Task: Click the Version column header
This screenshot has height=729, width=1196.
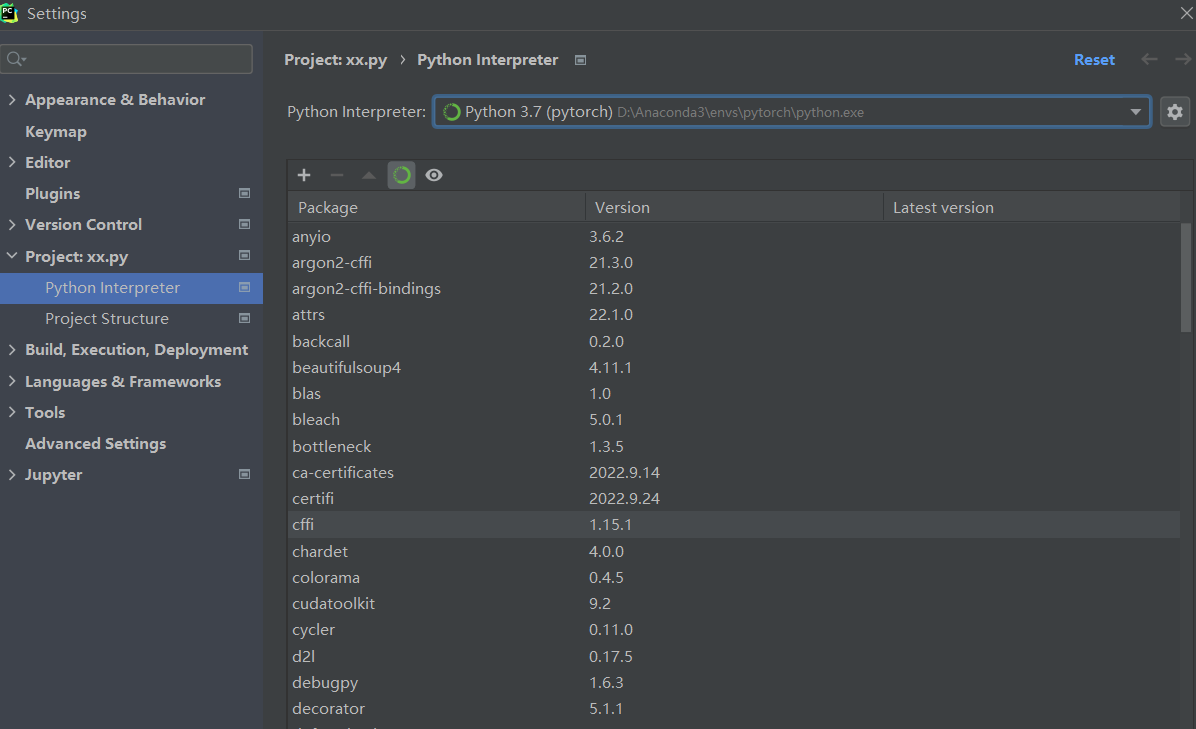Action: pos(734,207)
